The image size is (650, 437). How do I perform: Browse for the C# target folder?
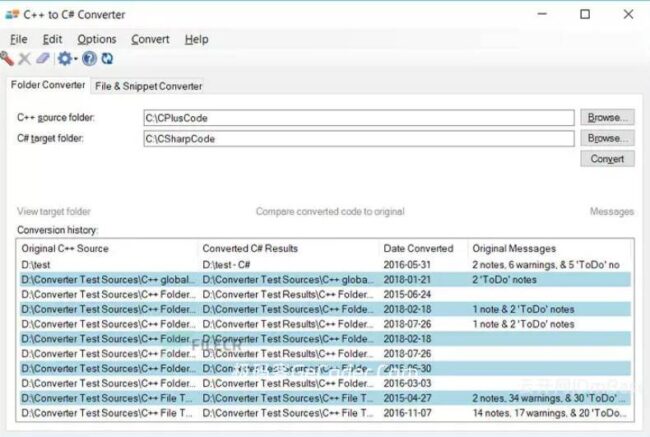607,138
